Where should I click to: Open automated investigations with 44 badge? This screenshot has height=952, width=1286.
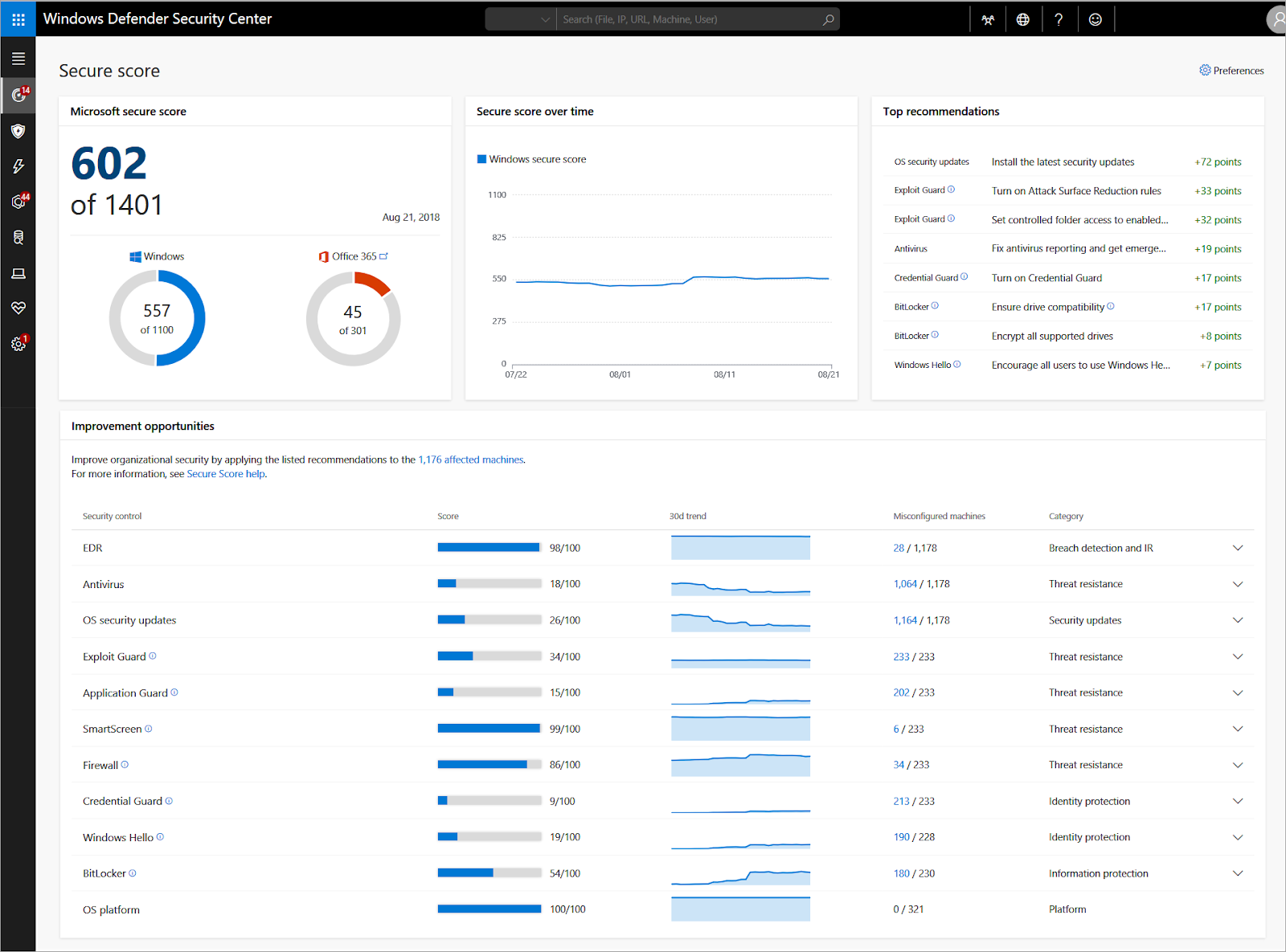tap(18, 202)
